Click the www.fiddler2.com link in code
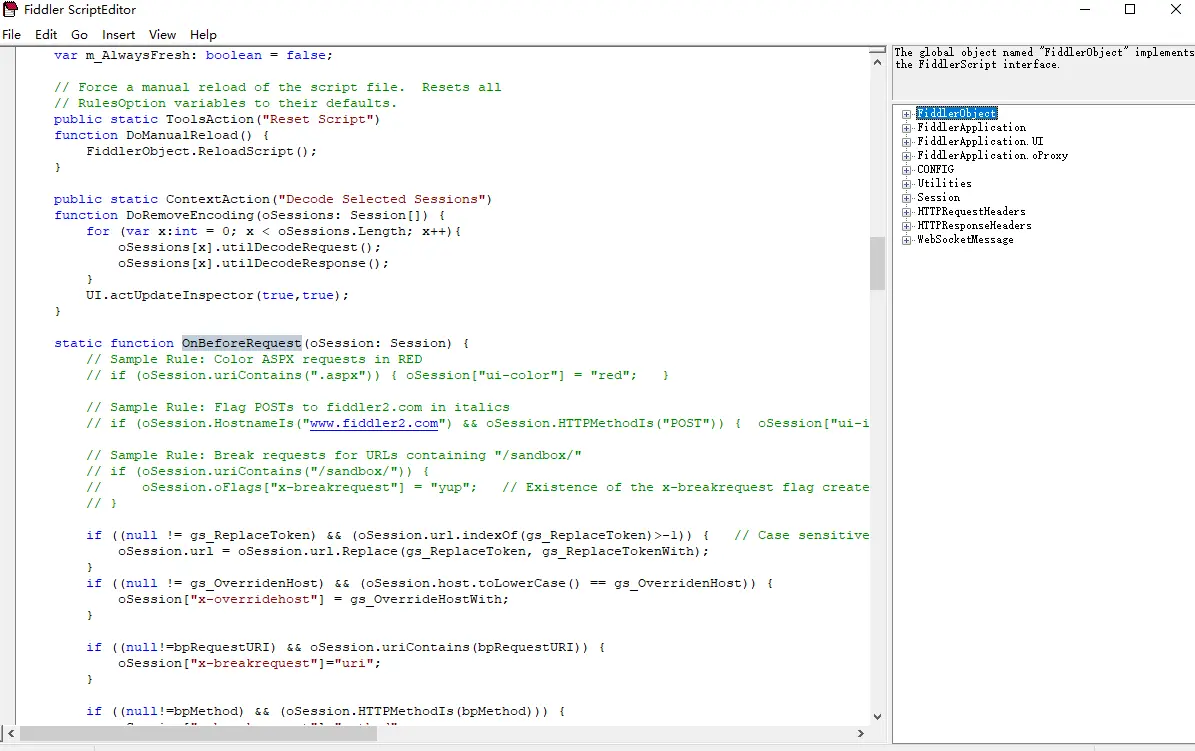Viewport: 1195px width, 751px height. tap(373, 423)
